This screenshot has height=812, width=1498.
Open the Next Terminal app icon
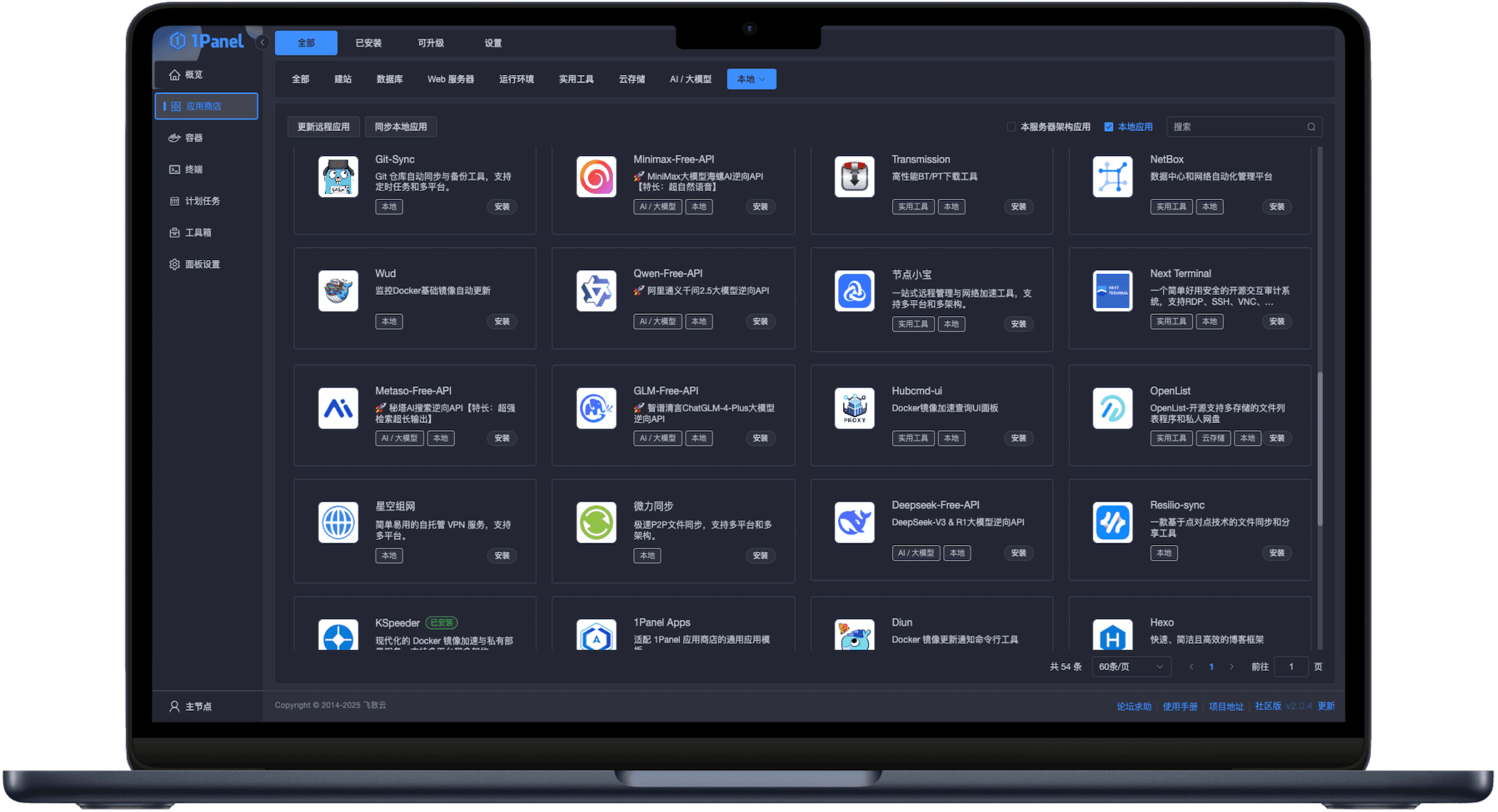[x=1112, y=291]
